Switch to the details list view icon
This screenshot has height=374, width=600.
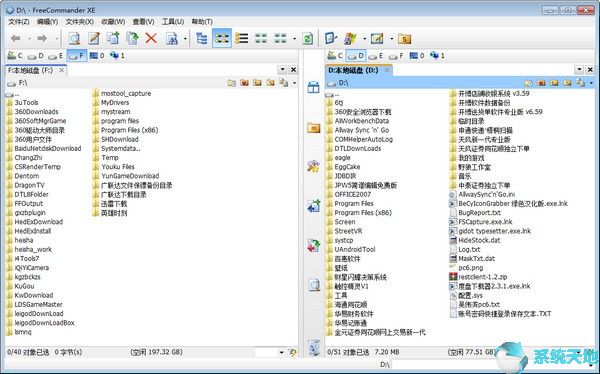(241, 38)
